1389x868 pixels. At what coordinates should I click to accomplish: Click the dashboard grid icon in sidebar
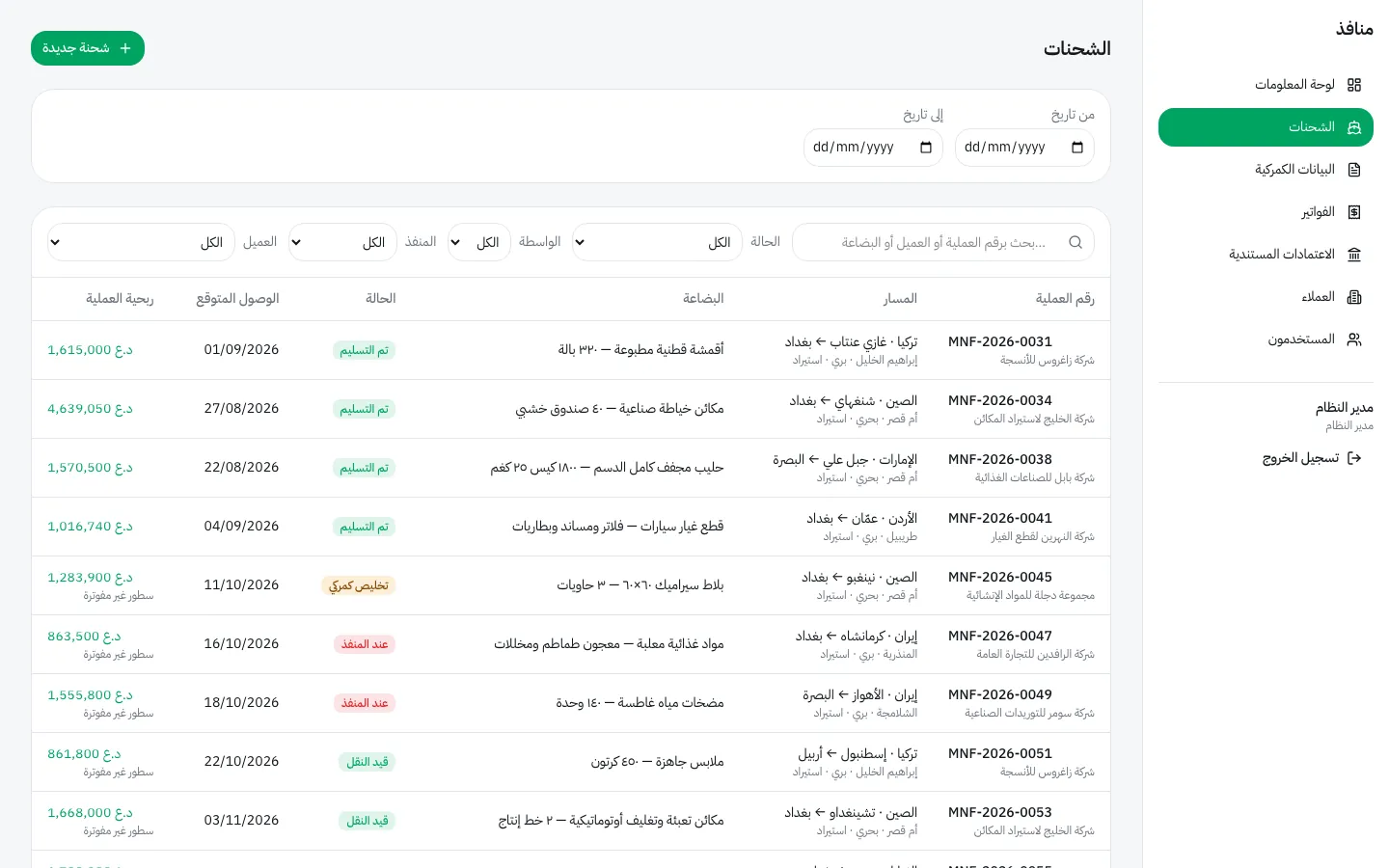[x=1354, y=85]
